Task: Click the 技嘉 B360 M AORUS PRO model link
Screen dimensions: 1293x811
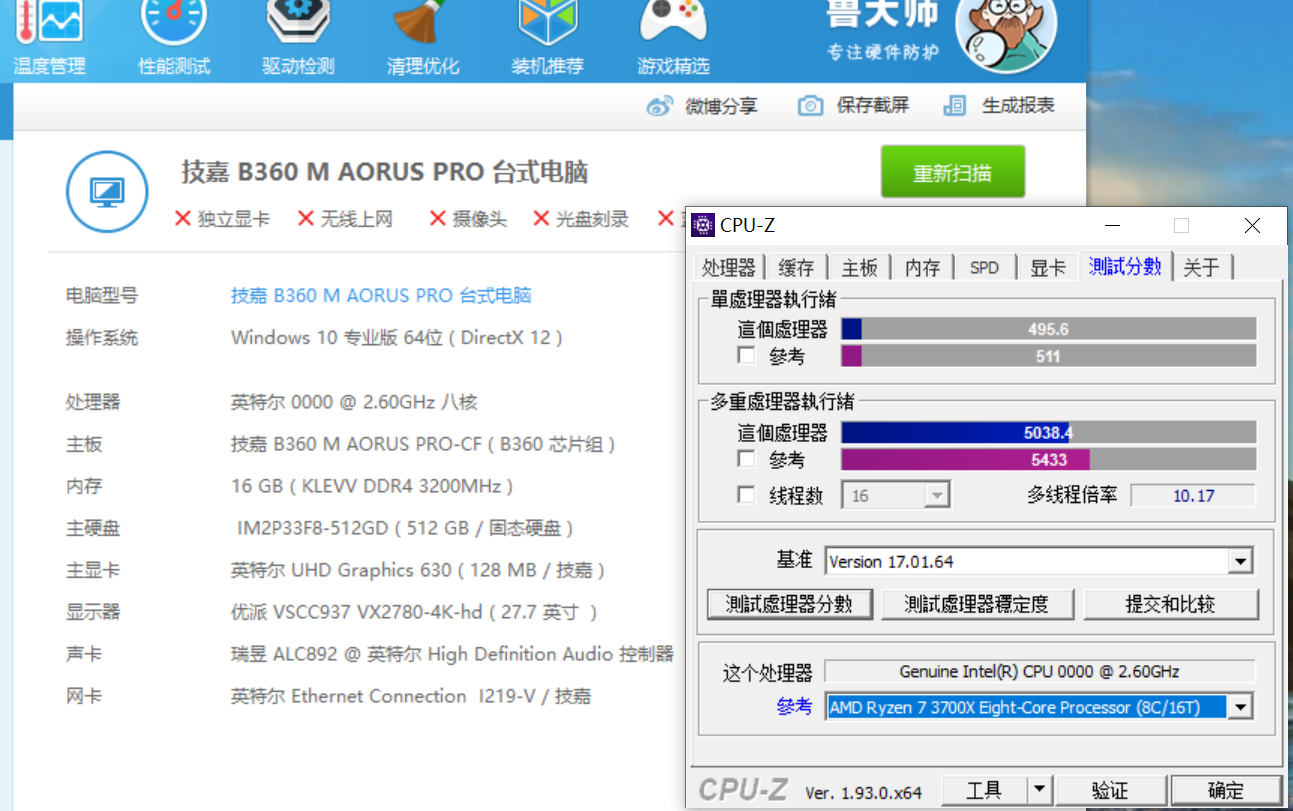Action: (x=381, y=296)
